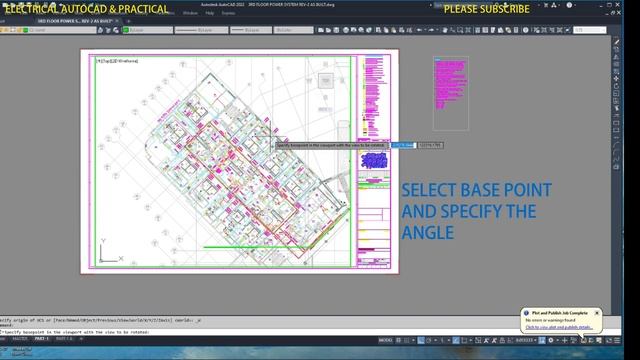The image size is (640, 360).
Task: Select the Pan hand tool
Action: (445, 30)
